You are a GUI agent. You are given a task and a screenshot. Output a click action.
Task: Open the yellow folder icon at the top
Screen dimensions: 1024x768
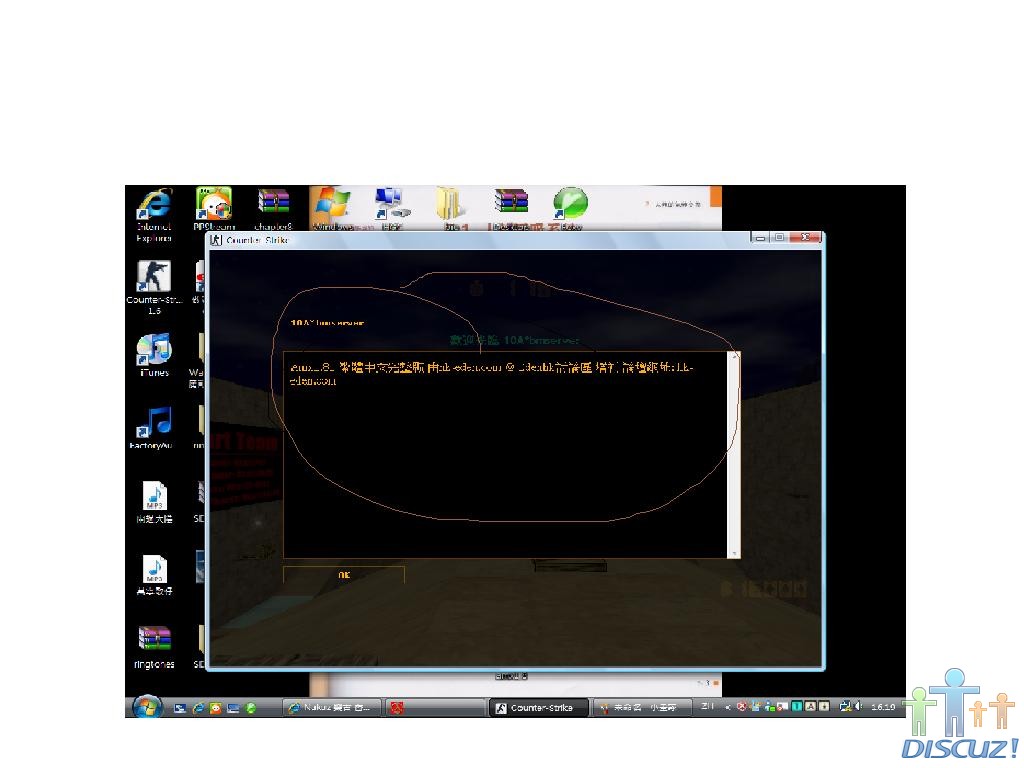tap(451, 204)
